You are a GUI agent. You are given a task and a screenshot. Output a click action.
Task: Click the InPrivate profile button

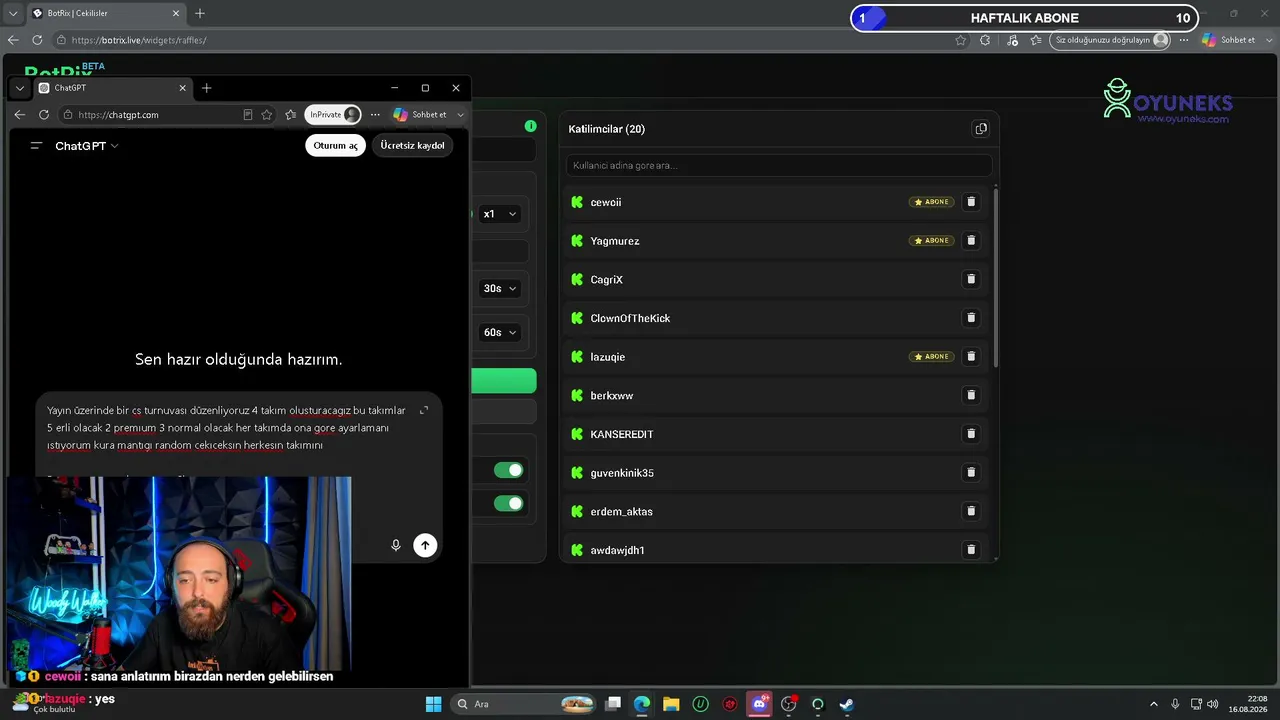pyautogui.click(x=333, y=115)
